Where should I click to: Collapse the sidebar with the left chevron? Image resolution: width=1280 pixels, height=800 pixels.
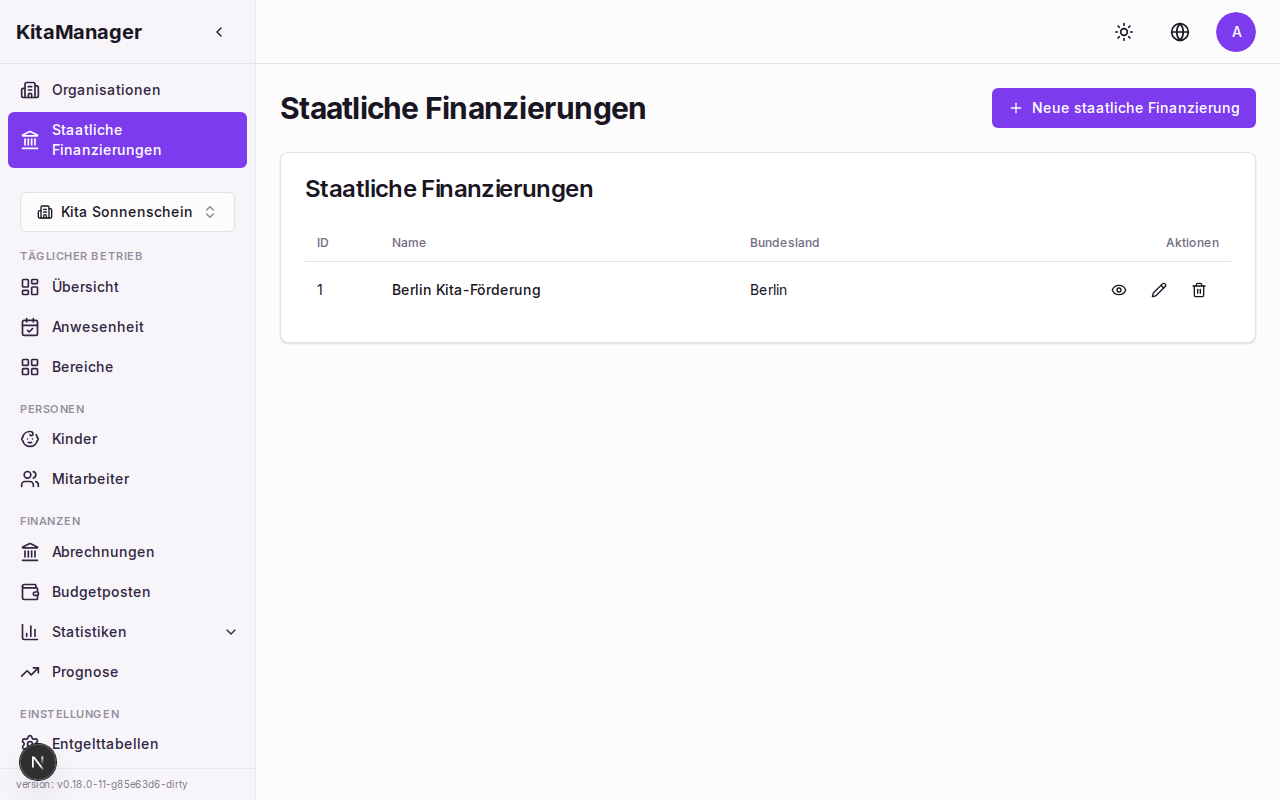click(219, 32)
